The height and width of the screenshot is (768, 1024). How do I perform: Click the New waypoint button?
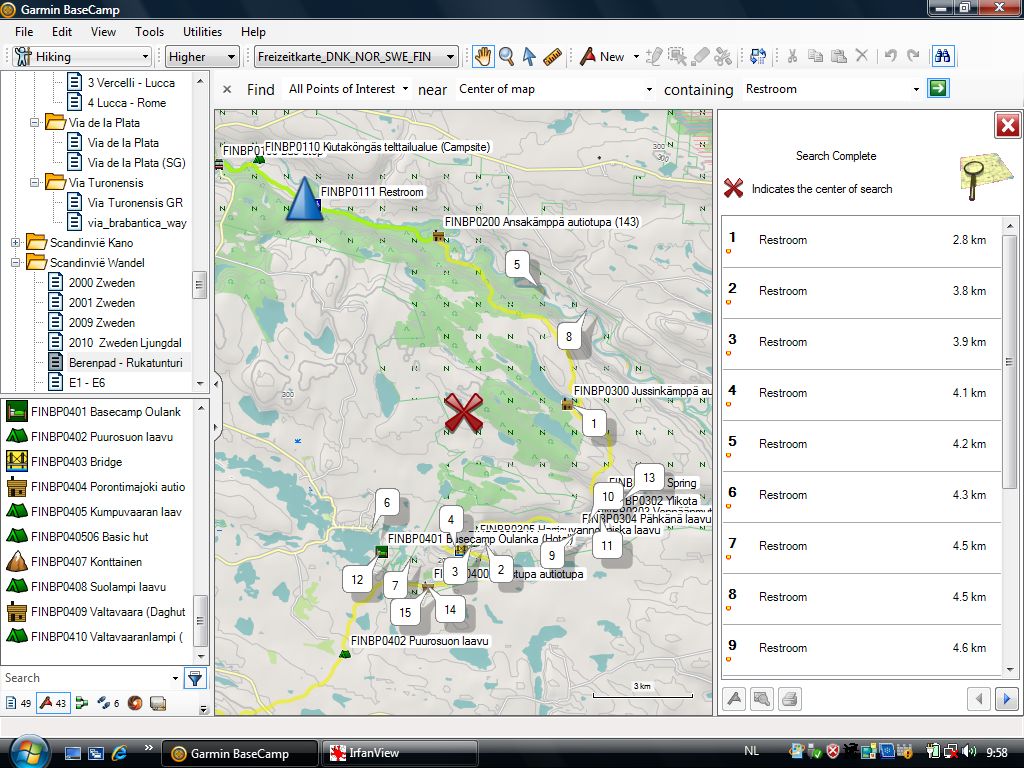(603, 57)
